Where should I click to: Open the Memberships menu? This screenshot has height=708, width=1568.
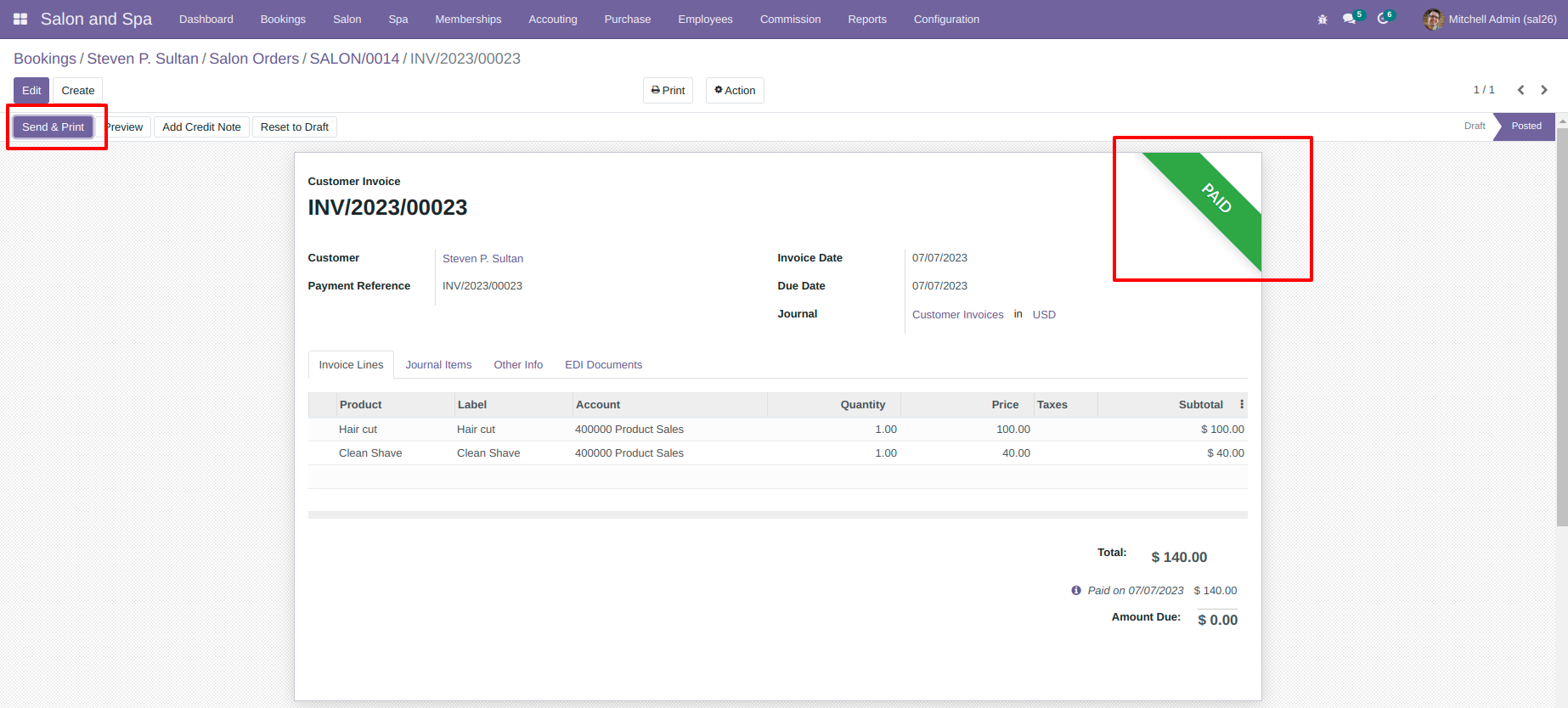468,19
